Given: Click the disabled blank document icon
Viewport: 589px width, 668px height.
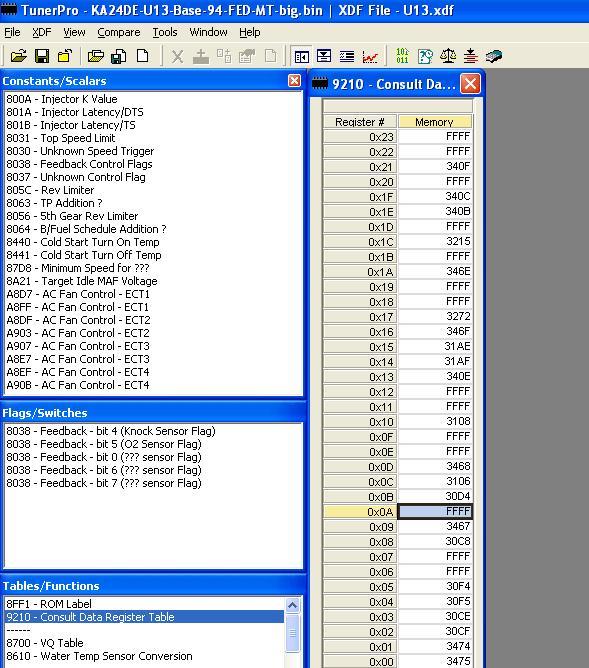Looking at the screenshot, I should coord(270,56).
